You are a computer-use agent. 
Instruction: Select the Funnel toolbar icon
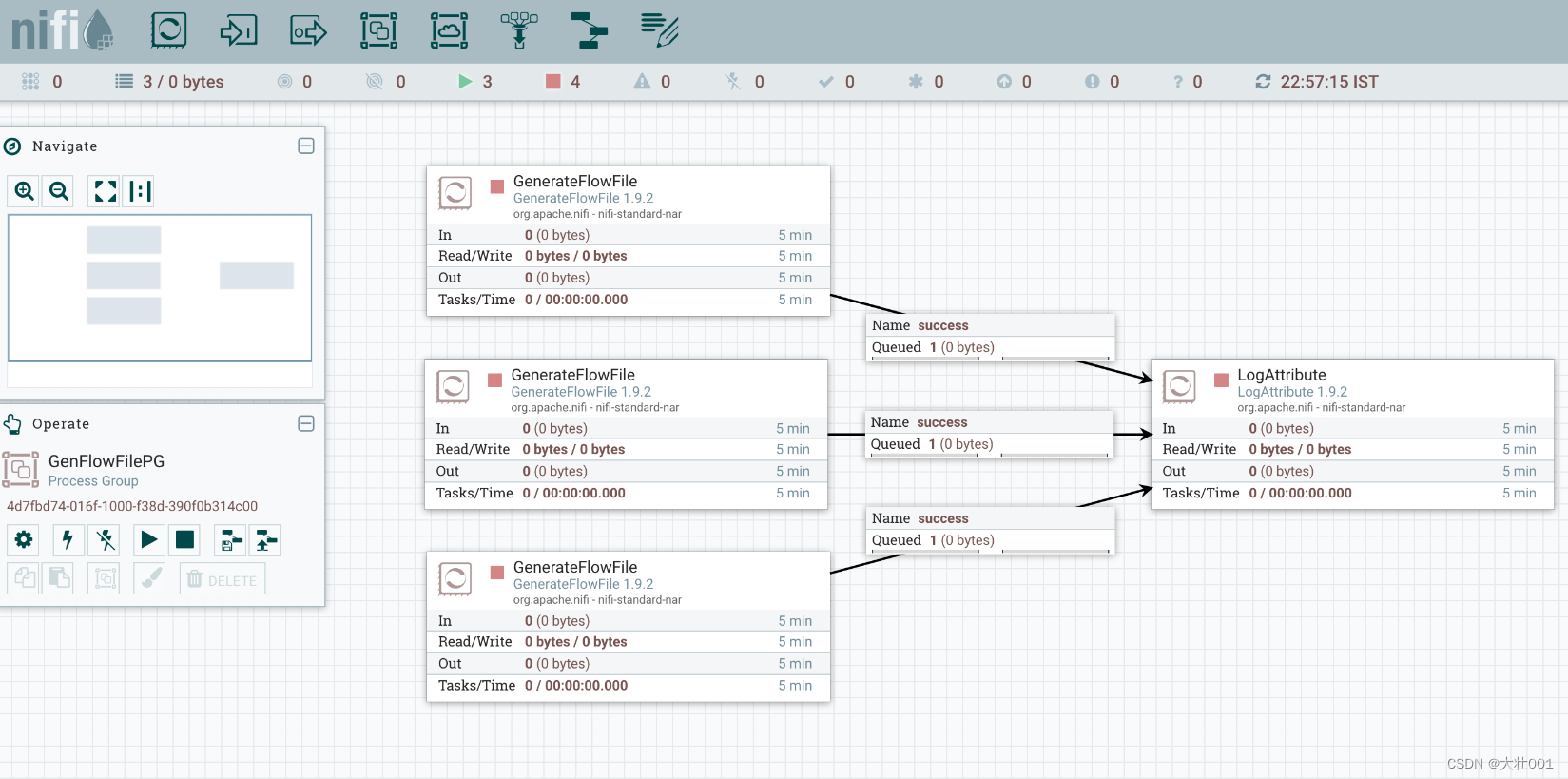pos(519,30)
